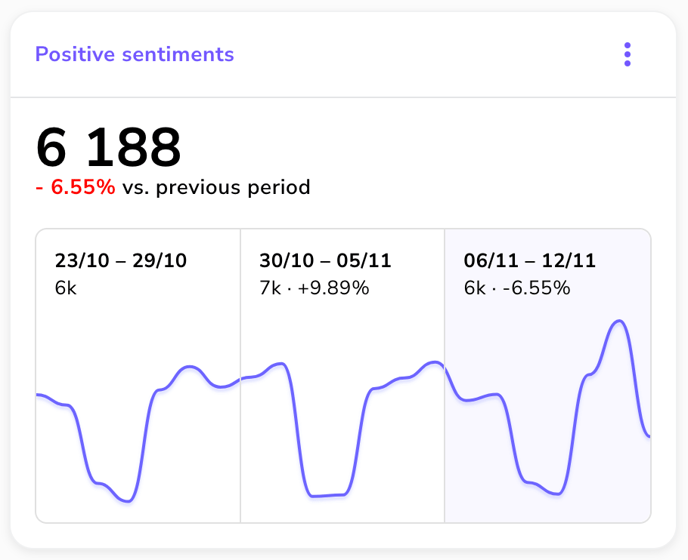Click the line's start point at chart left edge
The image size is (688, 560).
[x=38, y=395]
